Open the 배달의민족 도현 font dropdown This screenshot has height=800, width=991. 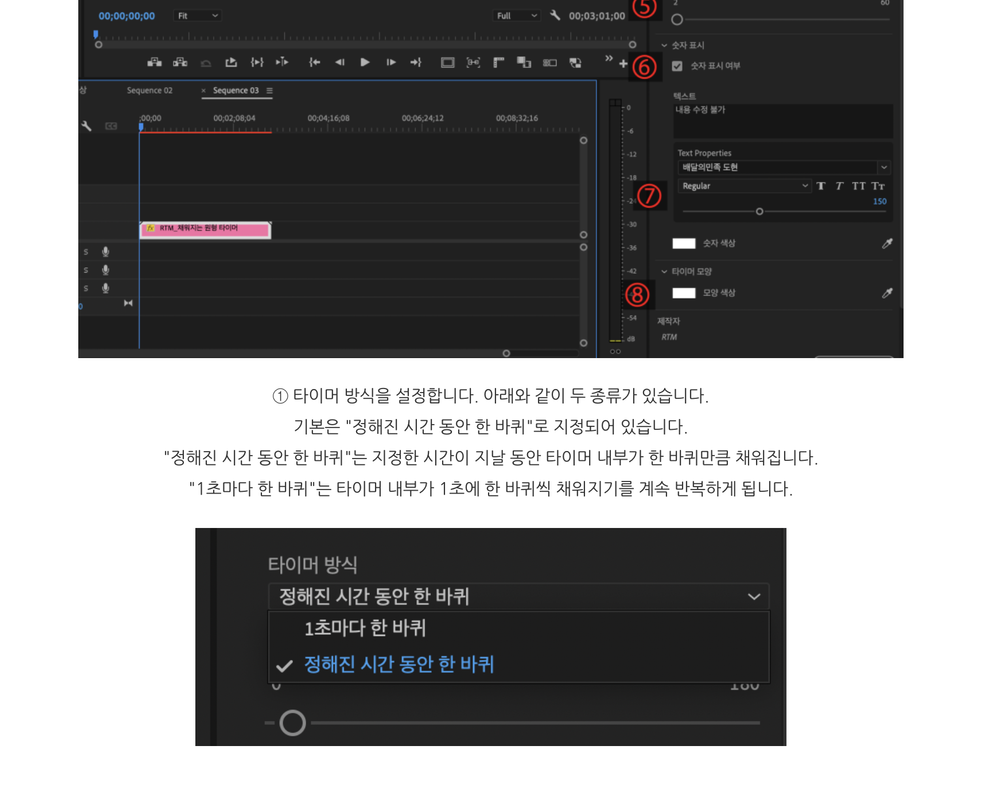pos(784,167)
